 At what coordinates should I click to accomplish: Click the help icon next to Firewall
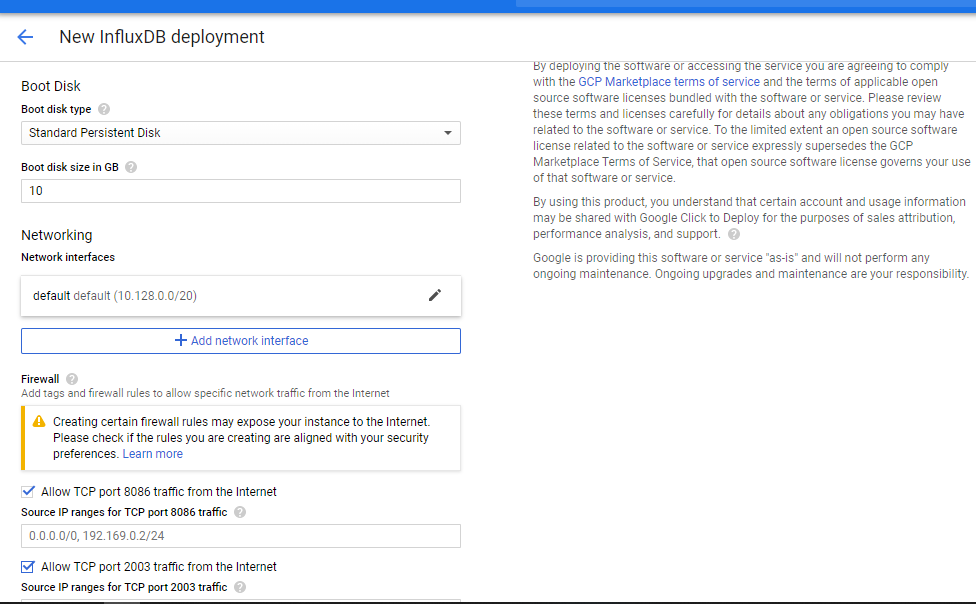click(x=71, y=379)
